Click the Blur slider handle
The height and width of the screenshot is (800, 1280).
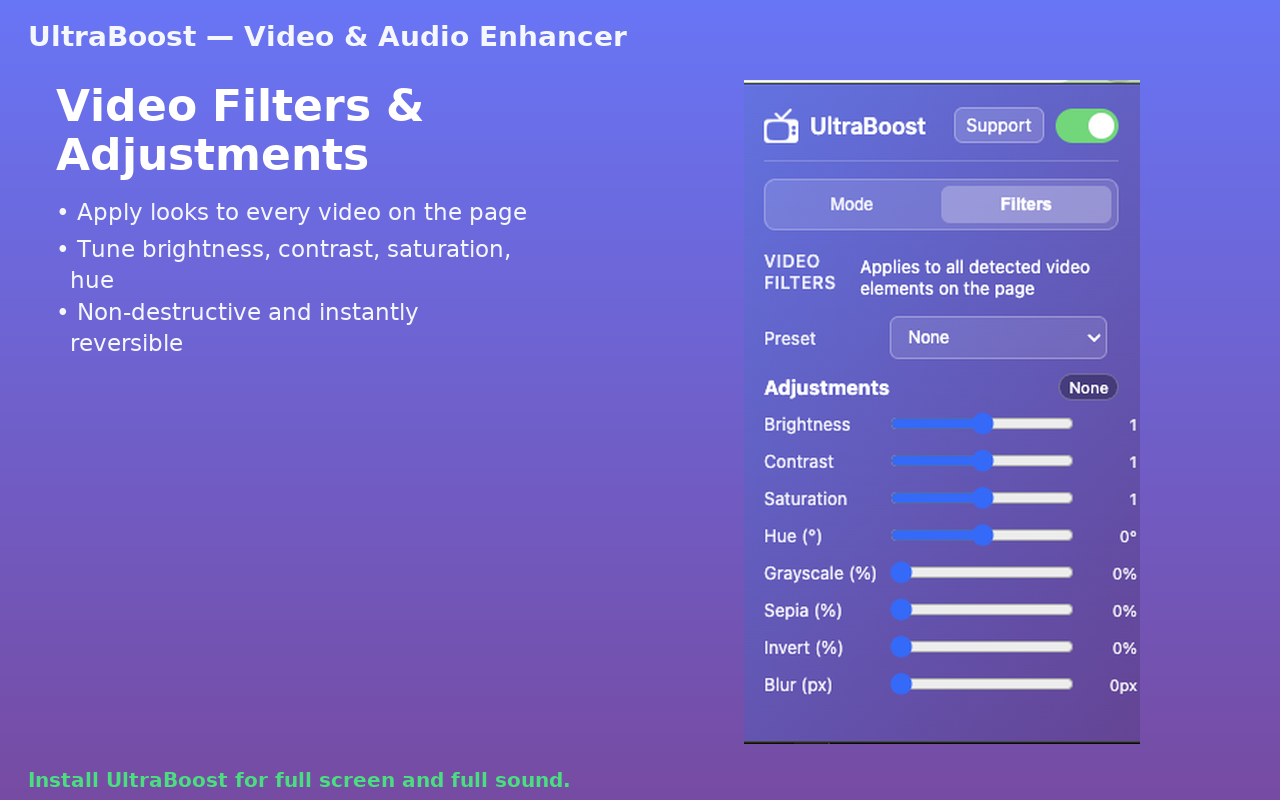click(901, 684)
